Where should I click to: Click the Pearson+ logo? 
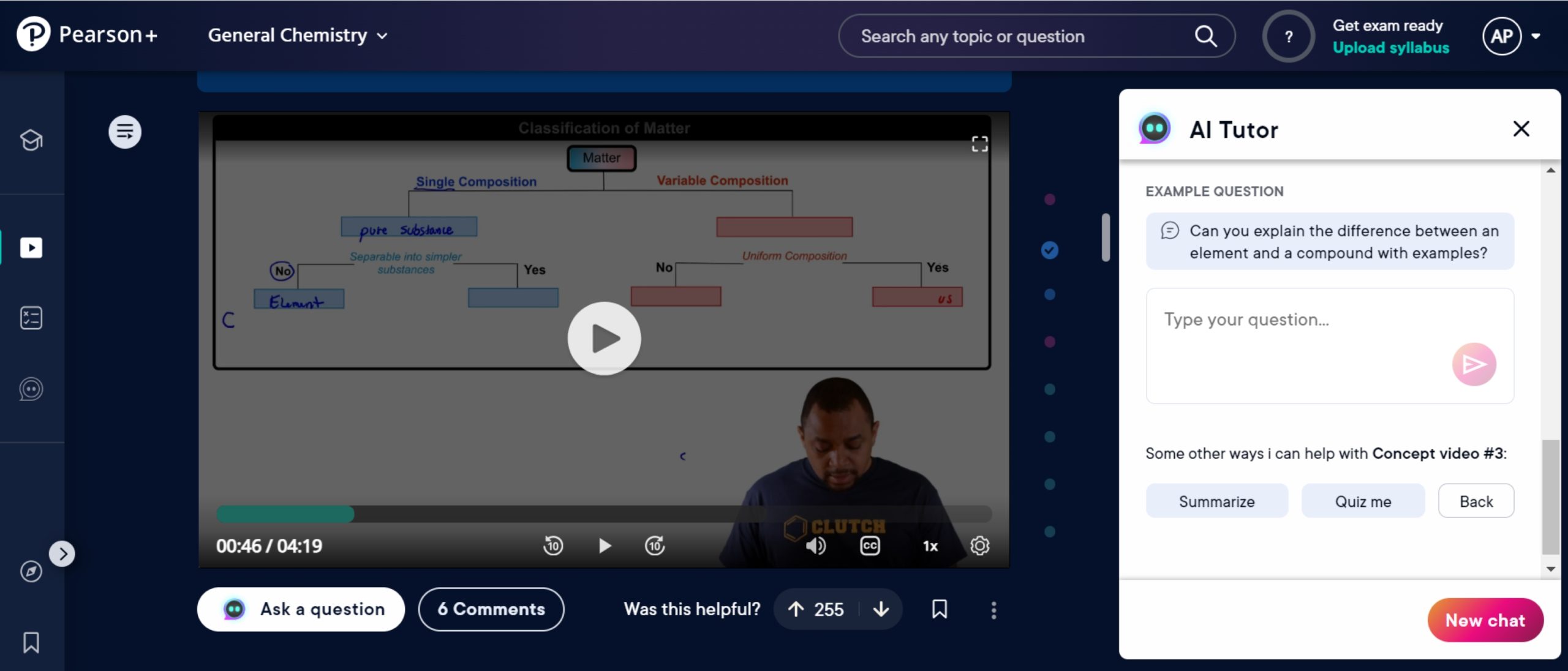point(86,35)
